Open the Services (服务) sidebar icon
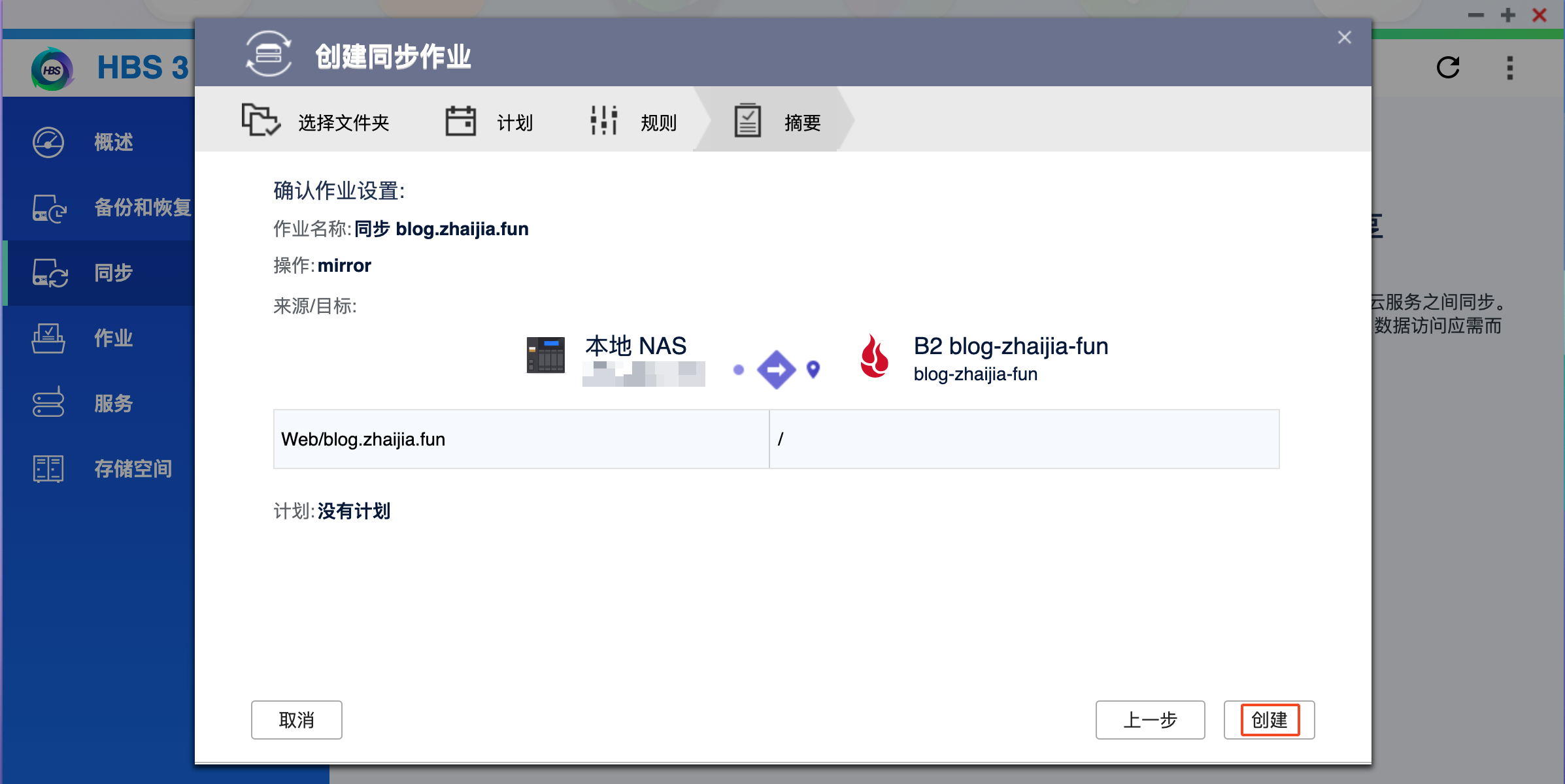Viewport: 1565px width, 784px height. coord(48,403)
